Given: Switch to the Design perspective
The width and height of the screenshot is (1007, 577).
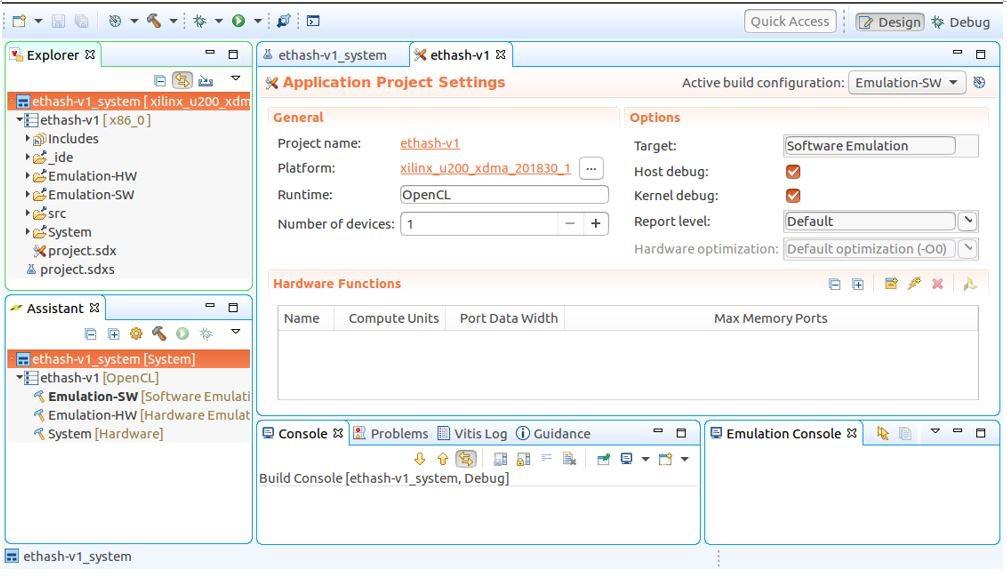Looking at the screenshot, I should click(890, 22).
